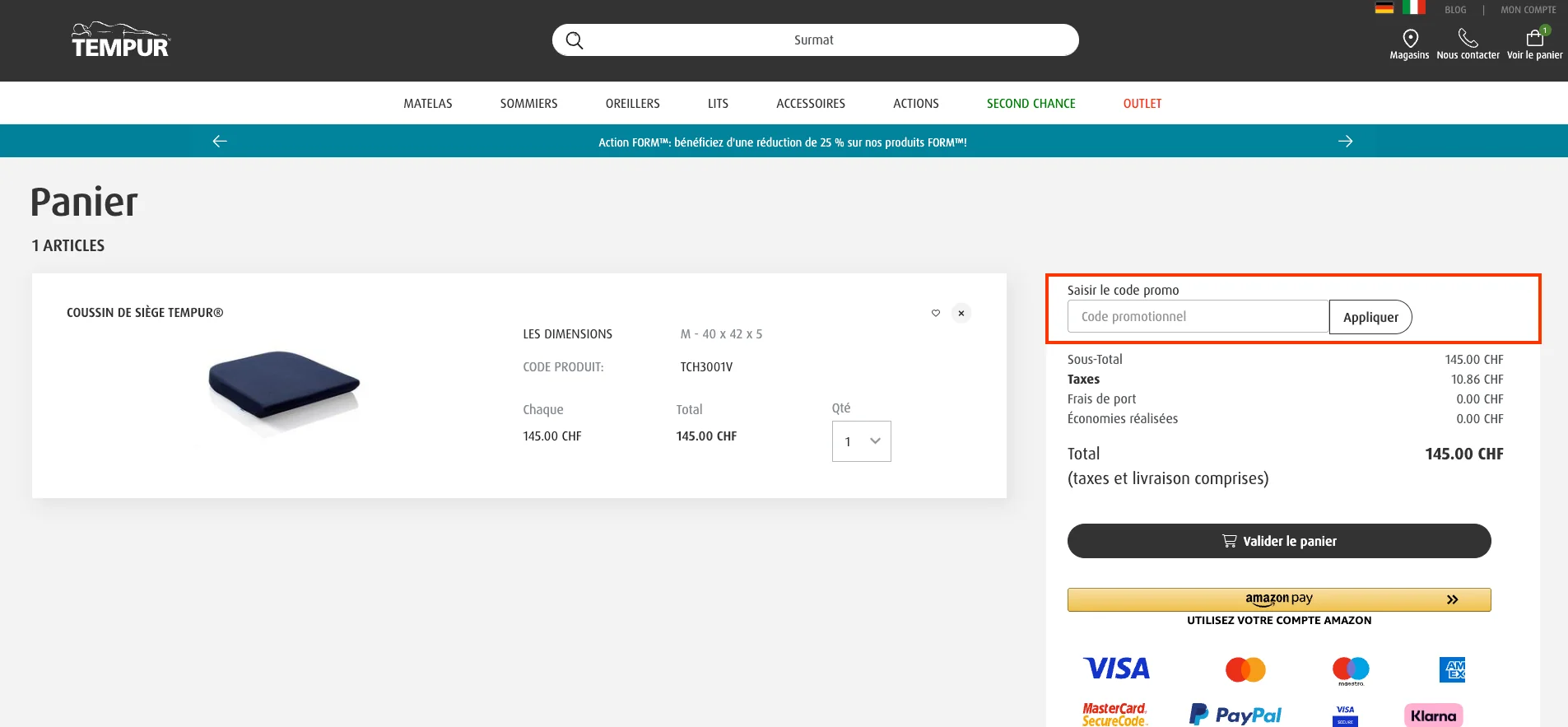Click the Nous contacter phone icon

click(1468, 39)
